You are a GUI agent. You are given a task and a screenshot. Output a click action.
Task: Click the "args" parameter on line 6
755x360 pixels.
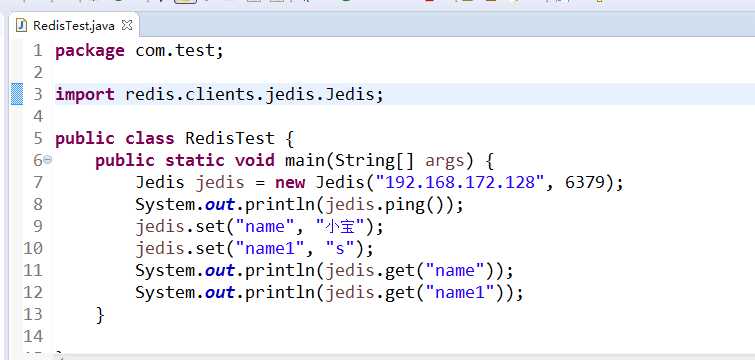point(444,161)
